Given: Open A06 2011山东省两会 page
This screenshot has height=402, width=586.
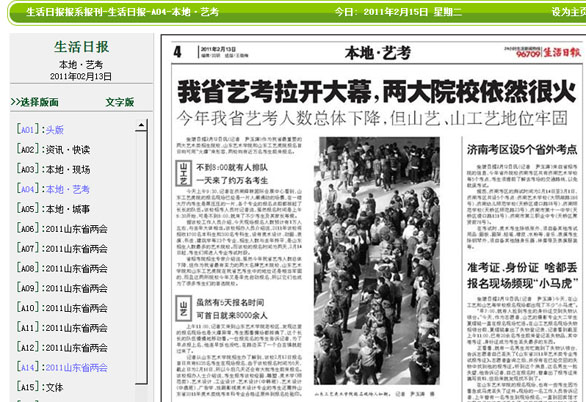Looking at the screenshot, I should tap(62, 228).
